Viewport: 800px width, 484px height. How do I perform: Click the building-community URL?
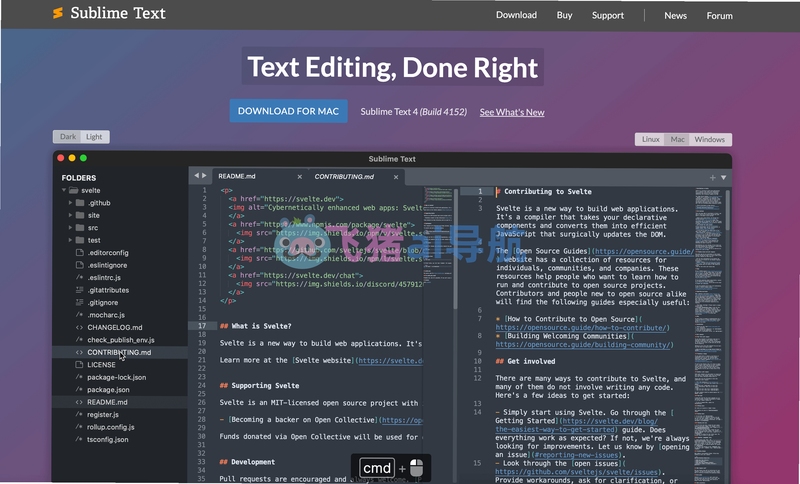tap(583, 345)
